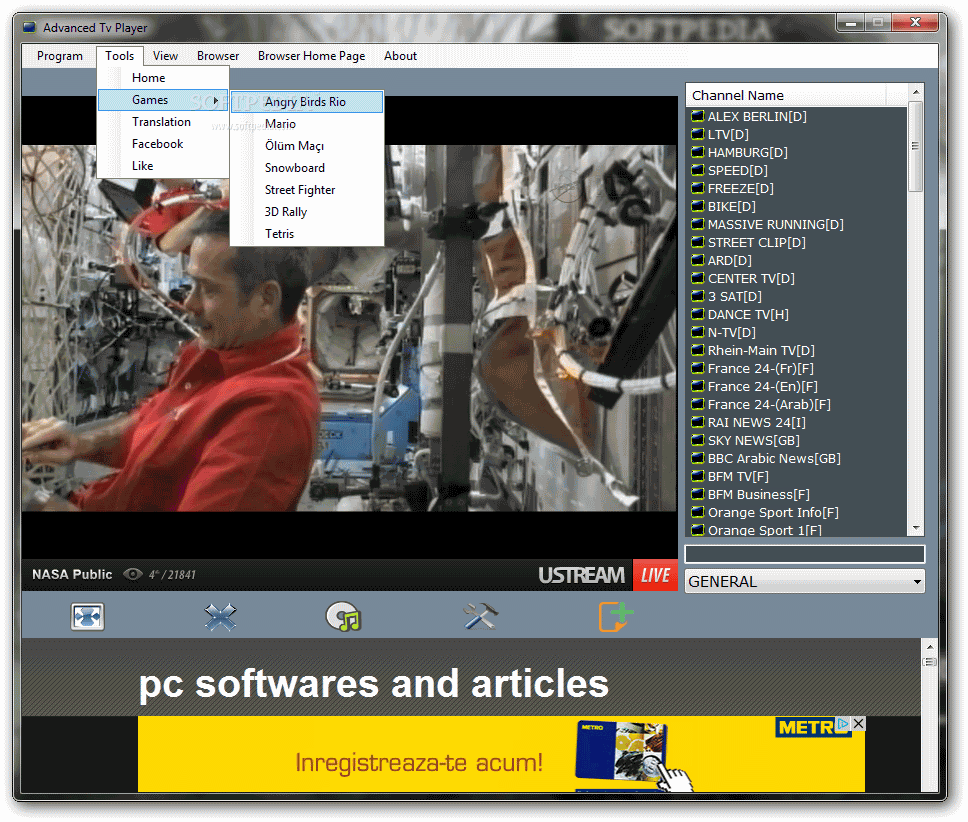Launch the Mario game
968x822 pixels.
pos(307,124)
